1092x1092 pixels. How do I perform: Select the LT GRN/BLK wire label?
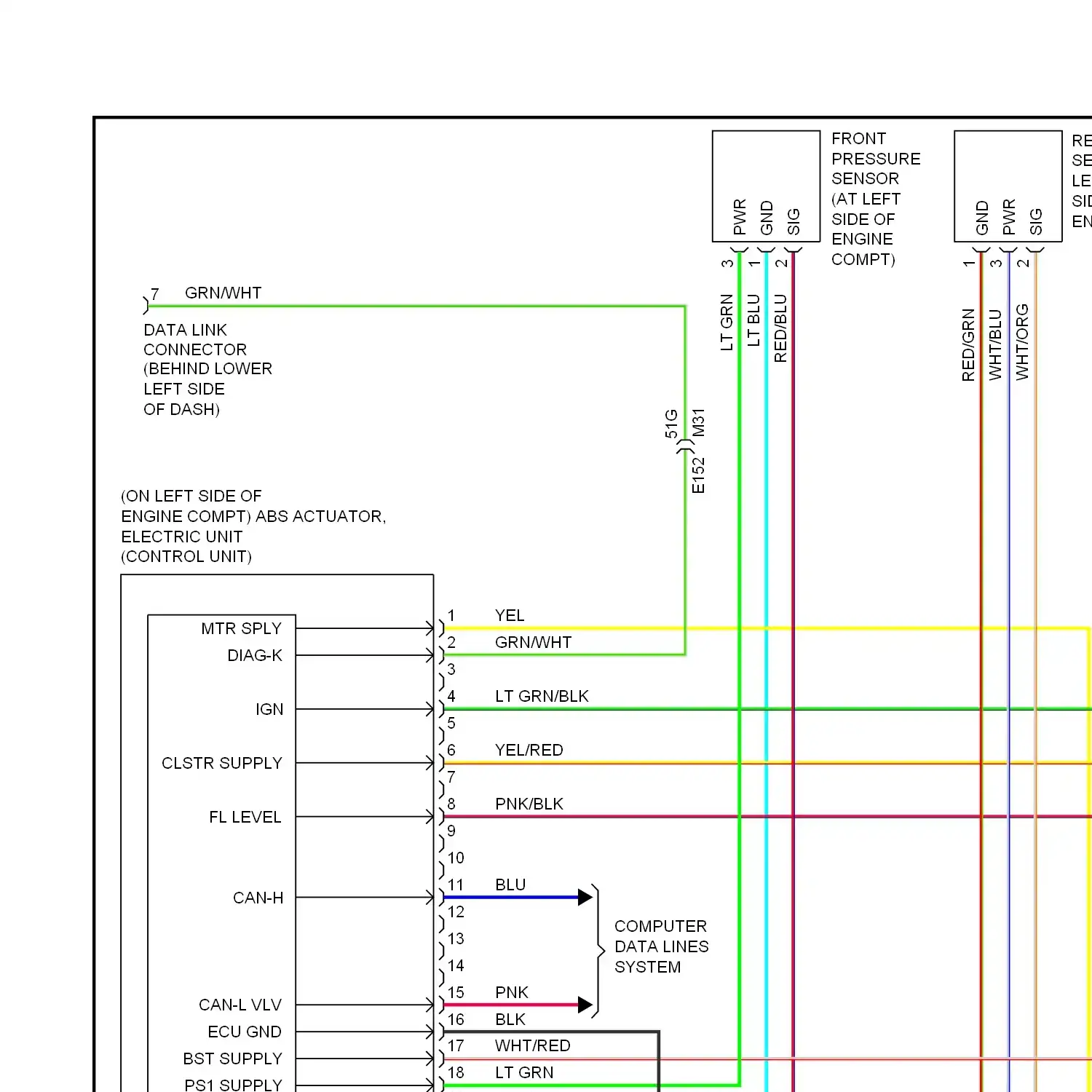click(x=542, y=696)
